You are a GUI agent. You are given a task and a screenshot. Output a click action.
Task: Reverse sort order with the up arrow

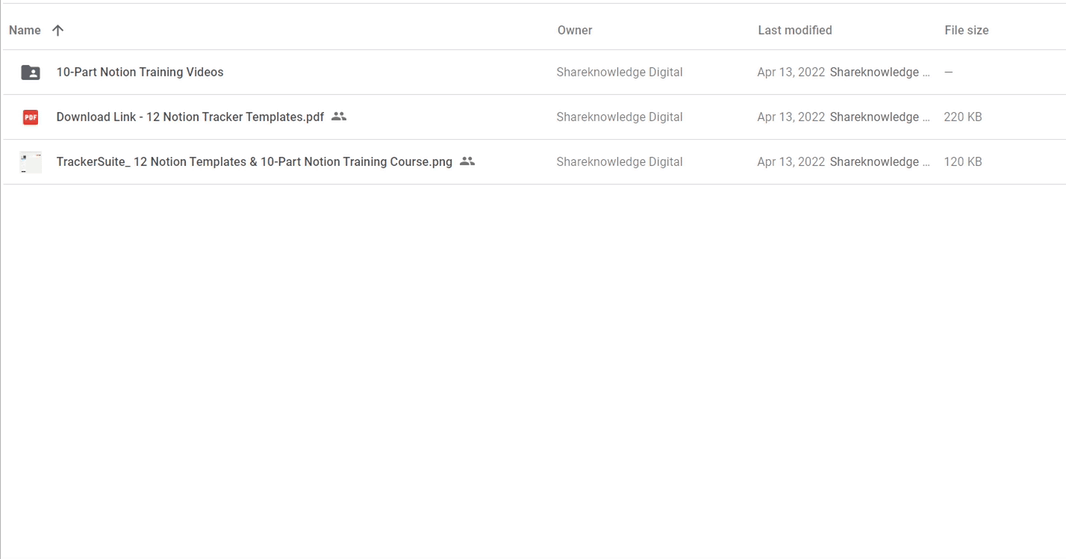[x=58, y=30]
